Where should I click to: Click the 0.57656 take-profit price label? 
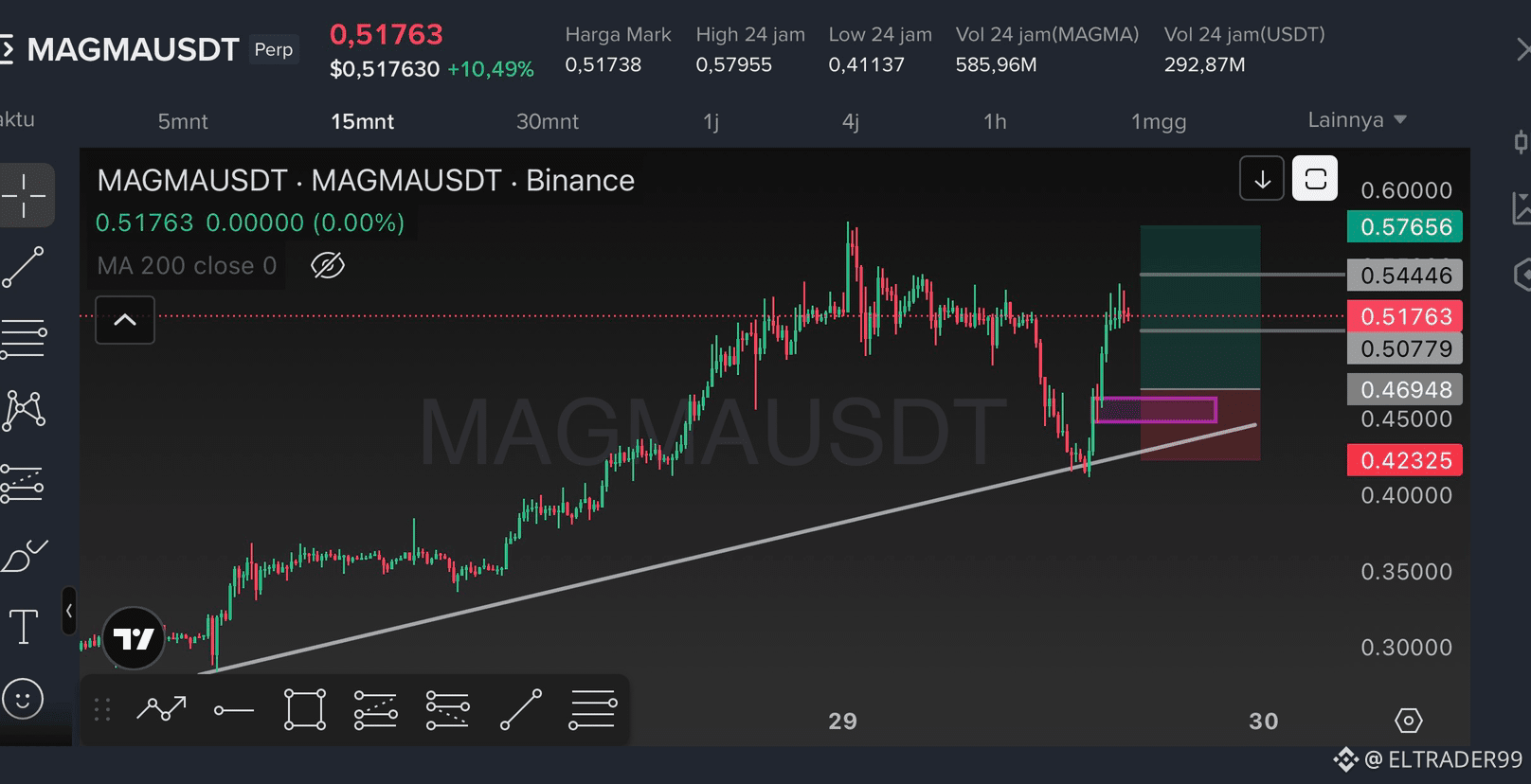[1405, 227]
